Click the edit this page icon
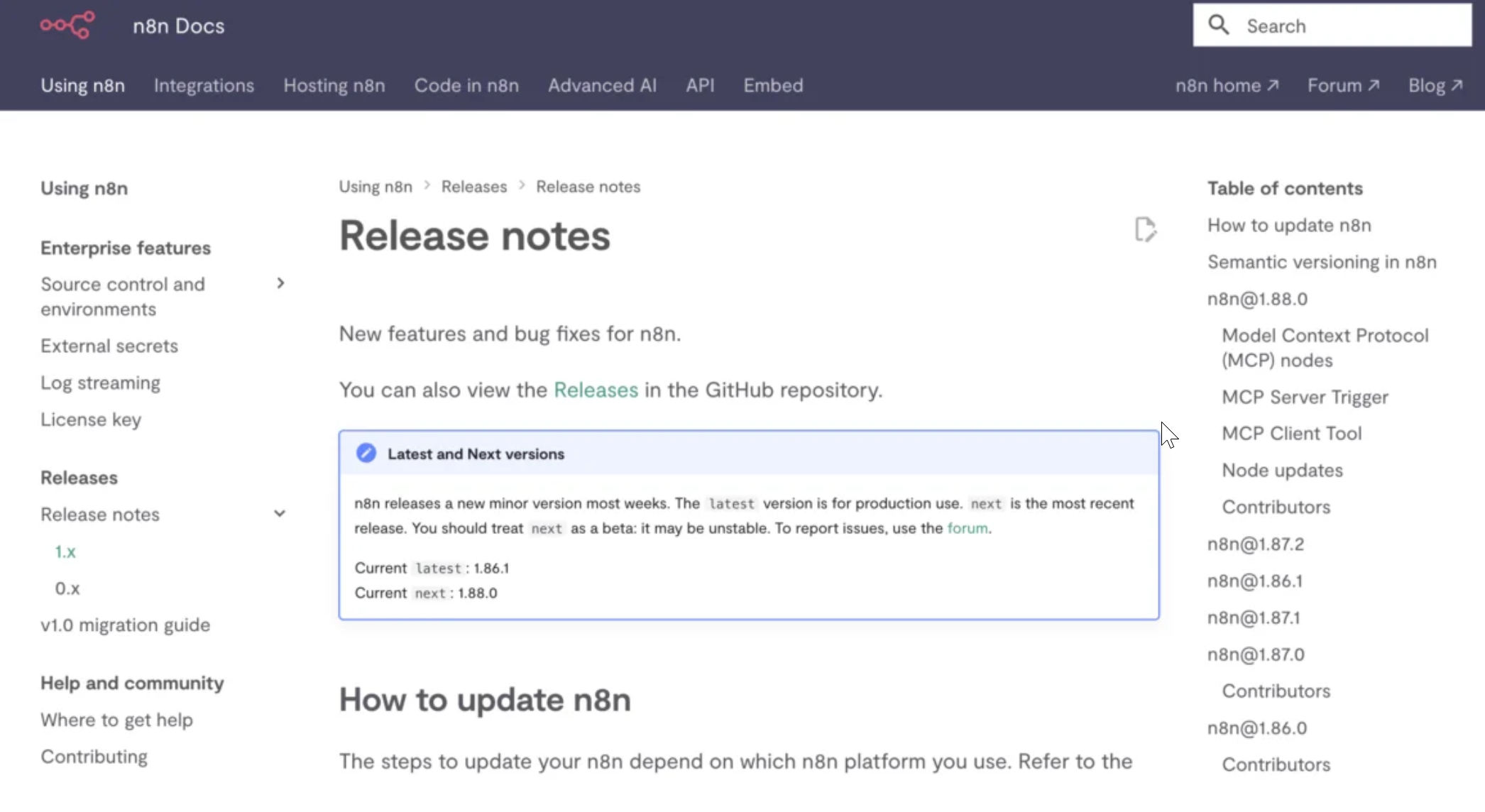 pos(1145,230)
